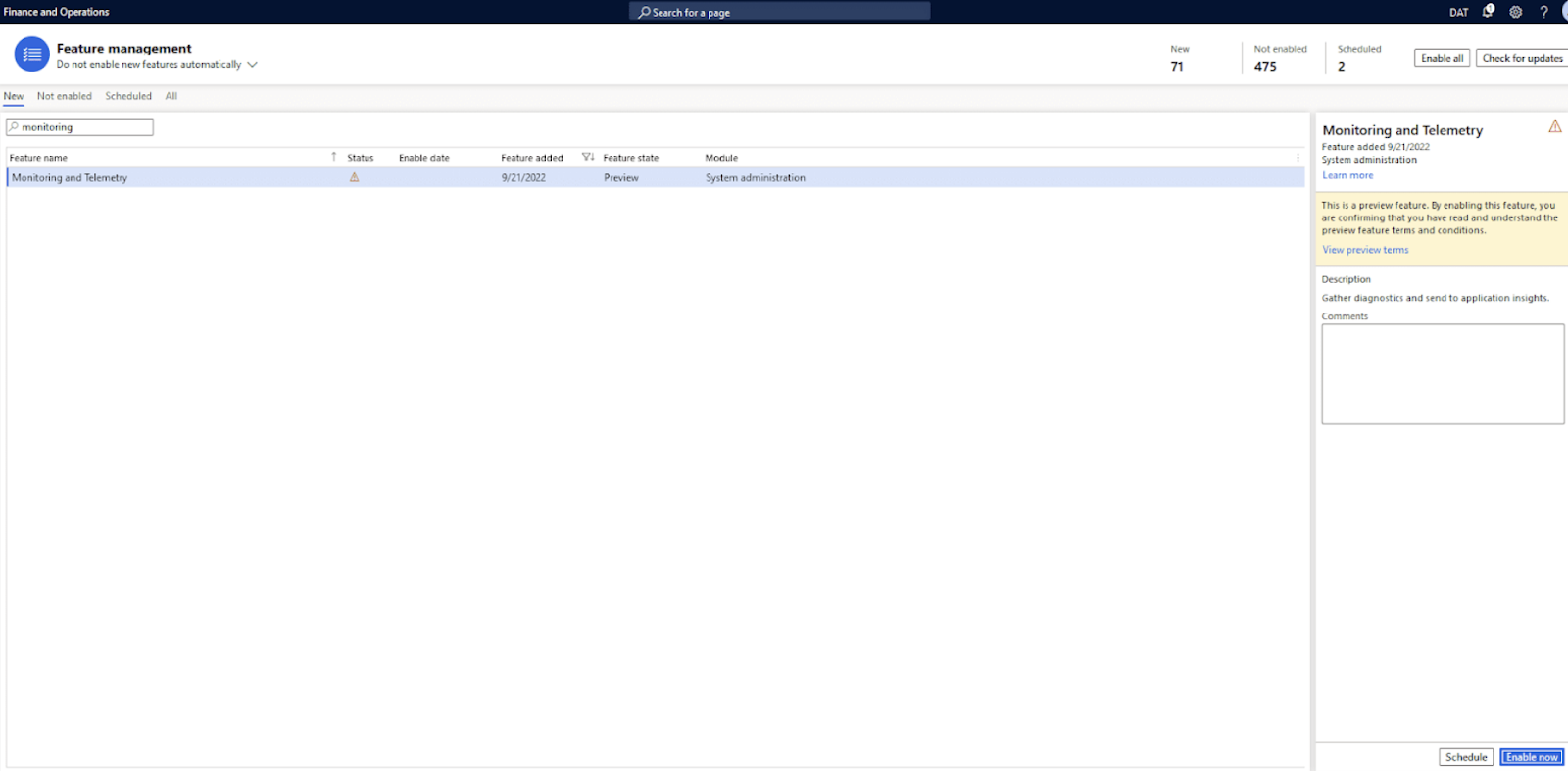Viewport: 1568px width, 771px height.
Task: Switch to the Scheduled tab
Action: click(x=128, y=96)
